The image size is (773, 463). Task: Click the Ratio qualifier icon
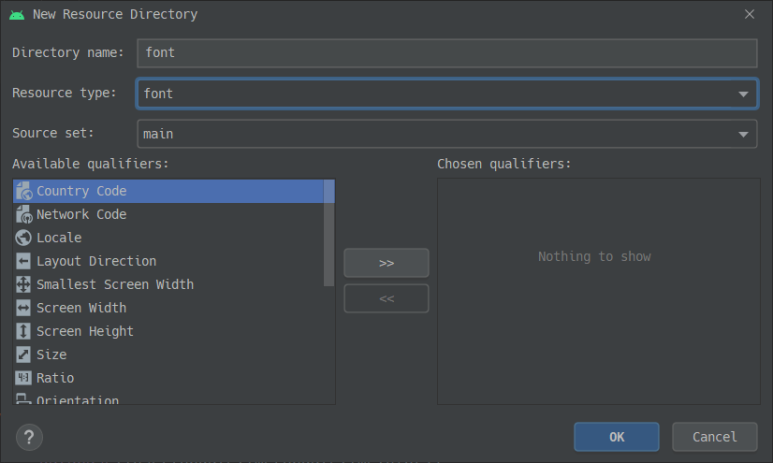pos(24,378)
